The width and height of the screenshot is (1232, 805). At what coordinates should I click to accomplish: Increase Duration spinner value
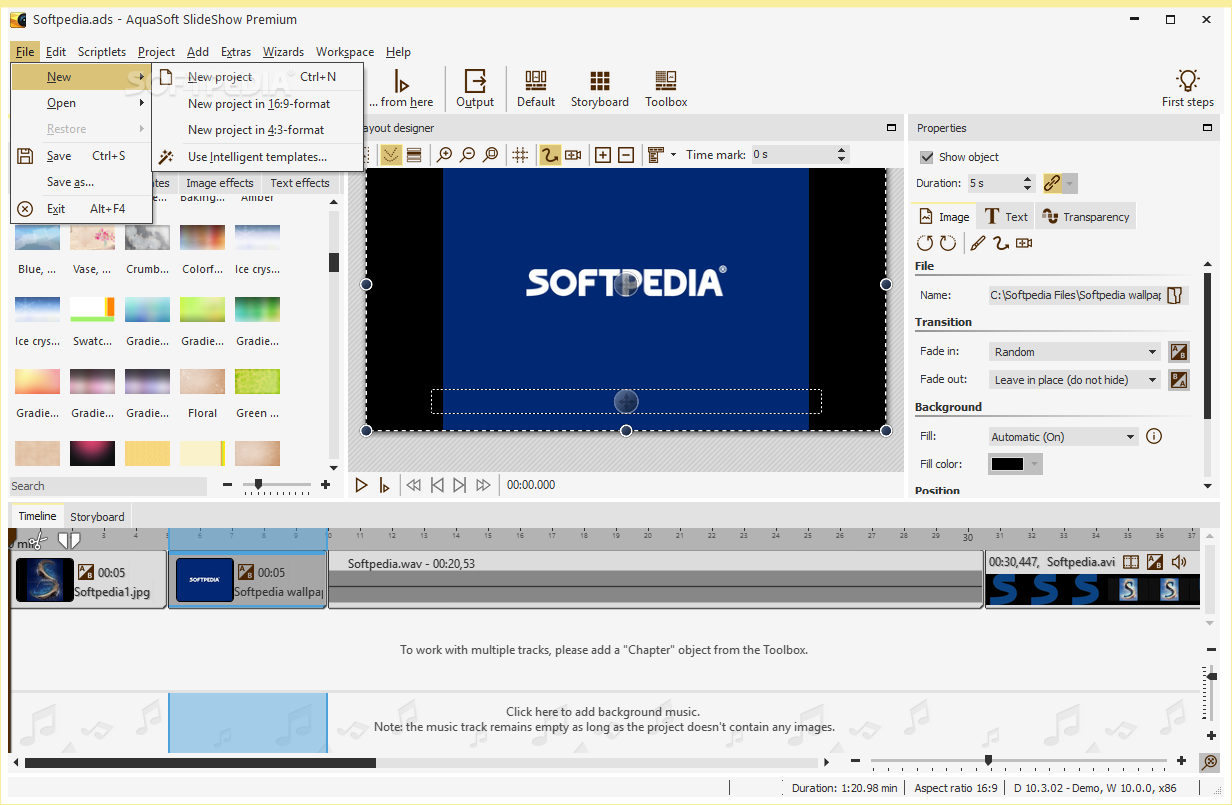(x=1027, y=179)
